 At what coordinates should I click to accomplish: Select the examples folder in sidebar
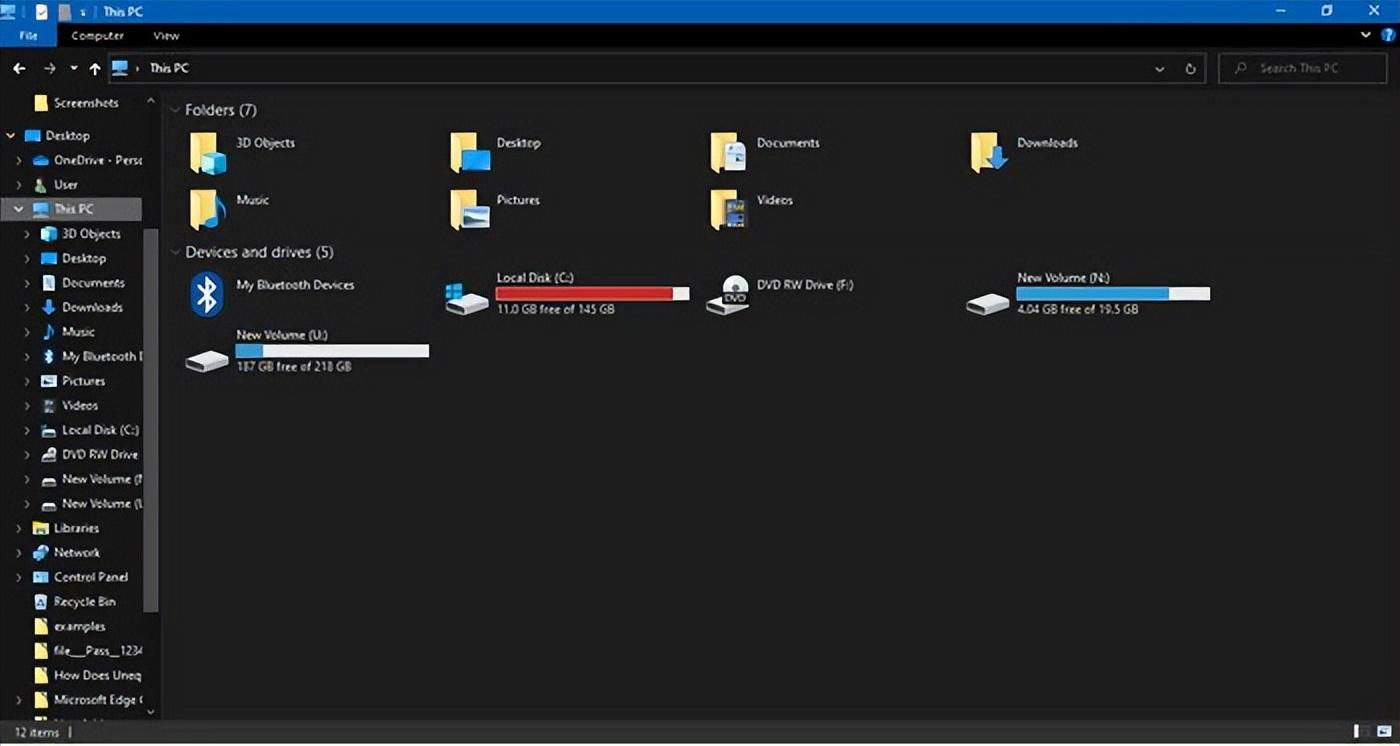point(69,626)
